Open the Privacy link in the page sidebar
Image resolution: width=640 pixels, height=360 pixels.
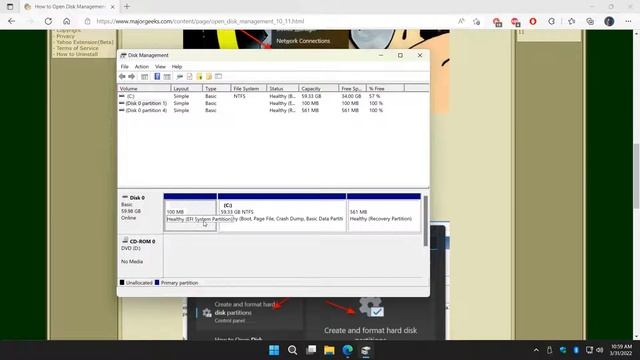65,36
